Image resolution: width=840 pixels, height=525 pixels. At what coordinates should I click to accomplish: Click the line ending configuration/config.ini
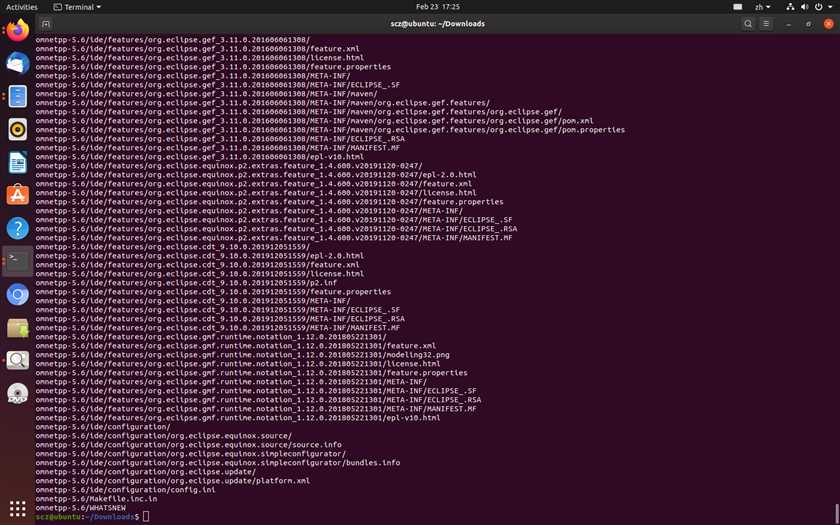(x=126, y=490)
